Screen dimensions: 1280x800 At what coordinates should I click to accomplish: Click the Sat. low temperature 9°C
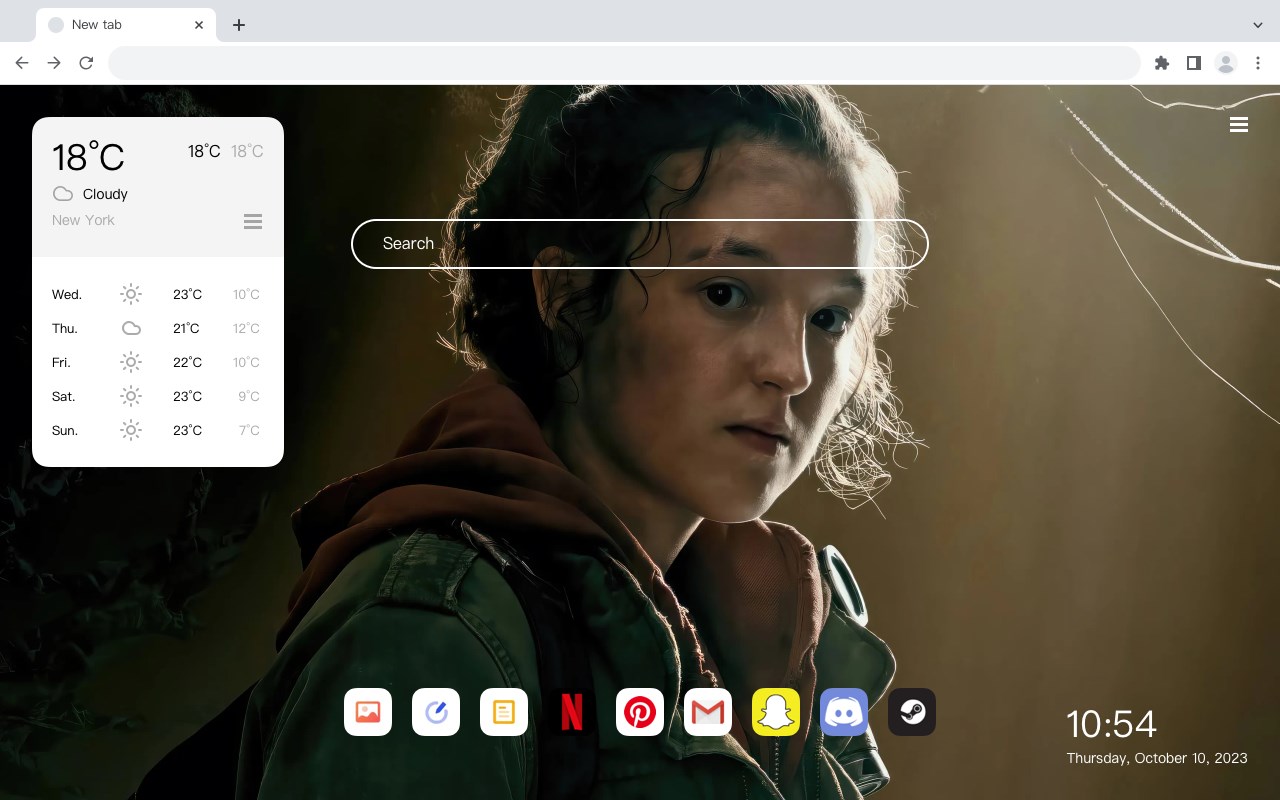[249, 396]
